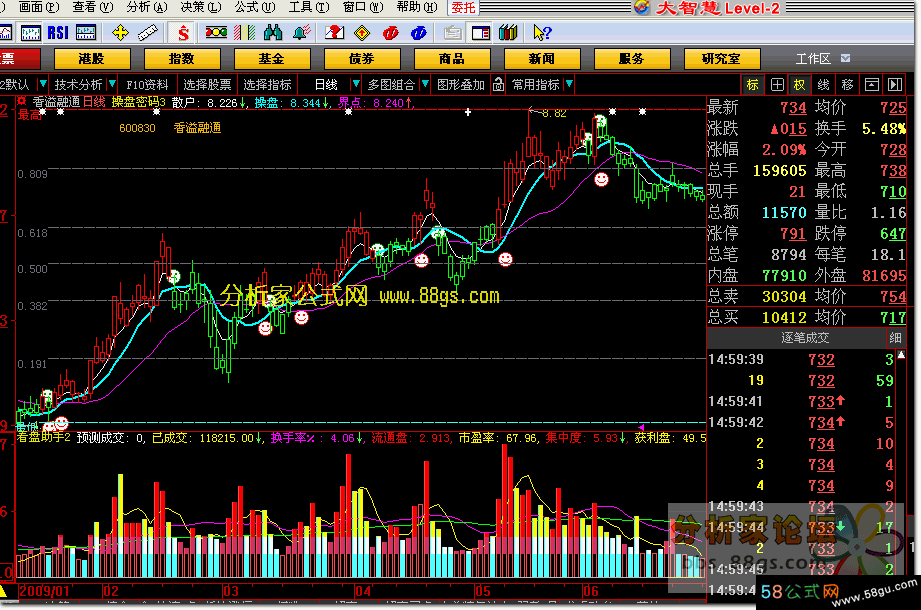This screenshot has width=921, height=610.
Task: Expand the 日线 period dropdown arrow
Action: 355,85
